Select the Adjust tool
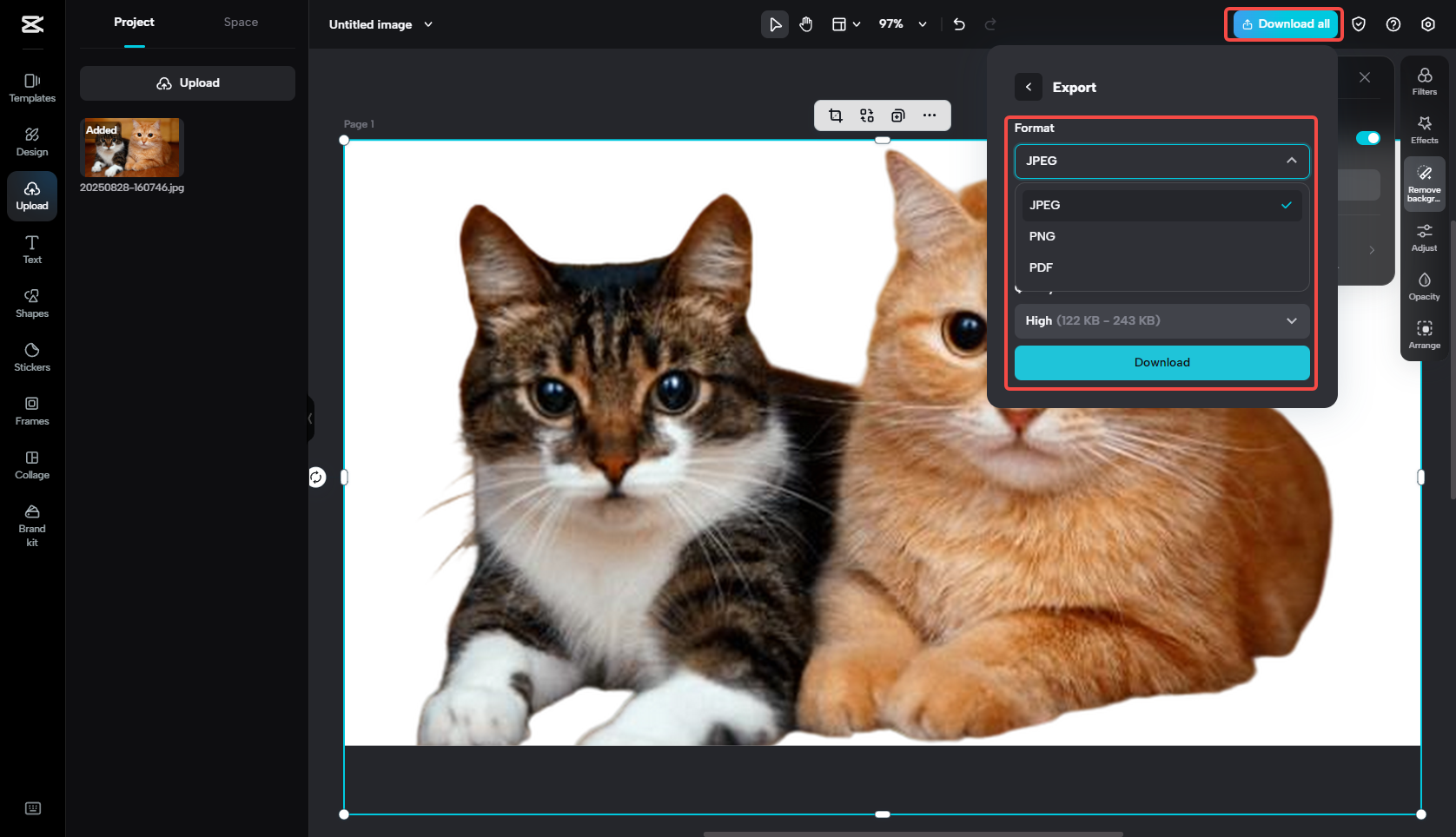The width and height of the screenshot is (1456, 837). (x=1424, y=236)
